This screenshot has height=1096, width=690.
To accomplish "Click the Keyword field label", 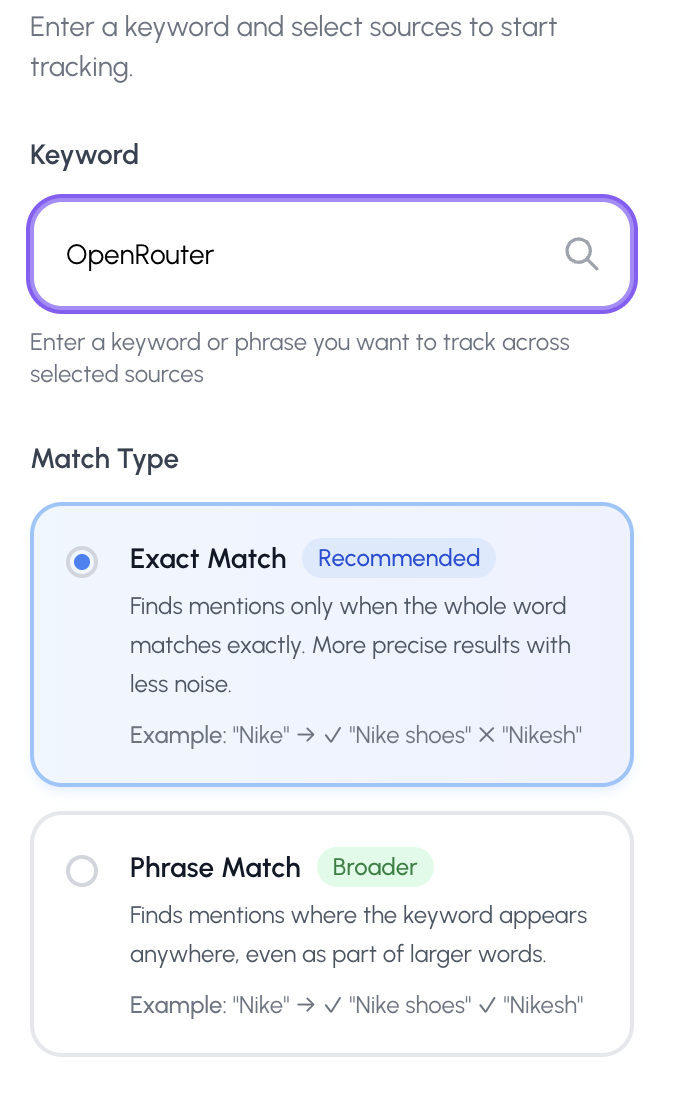I will tap(84, 155).
